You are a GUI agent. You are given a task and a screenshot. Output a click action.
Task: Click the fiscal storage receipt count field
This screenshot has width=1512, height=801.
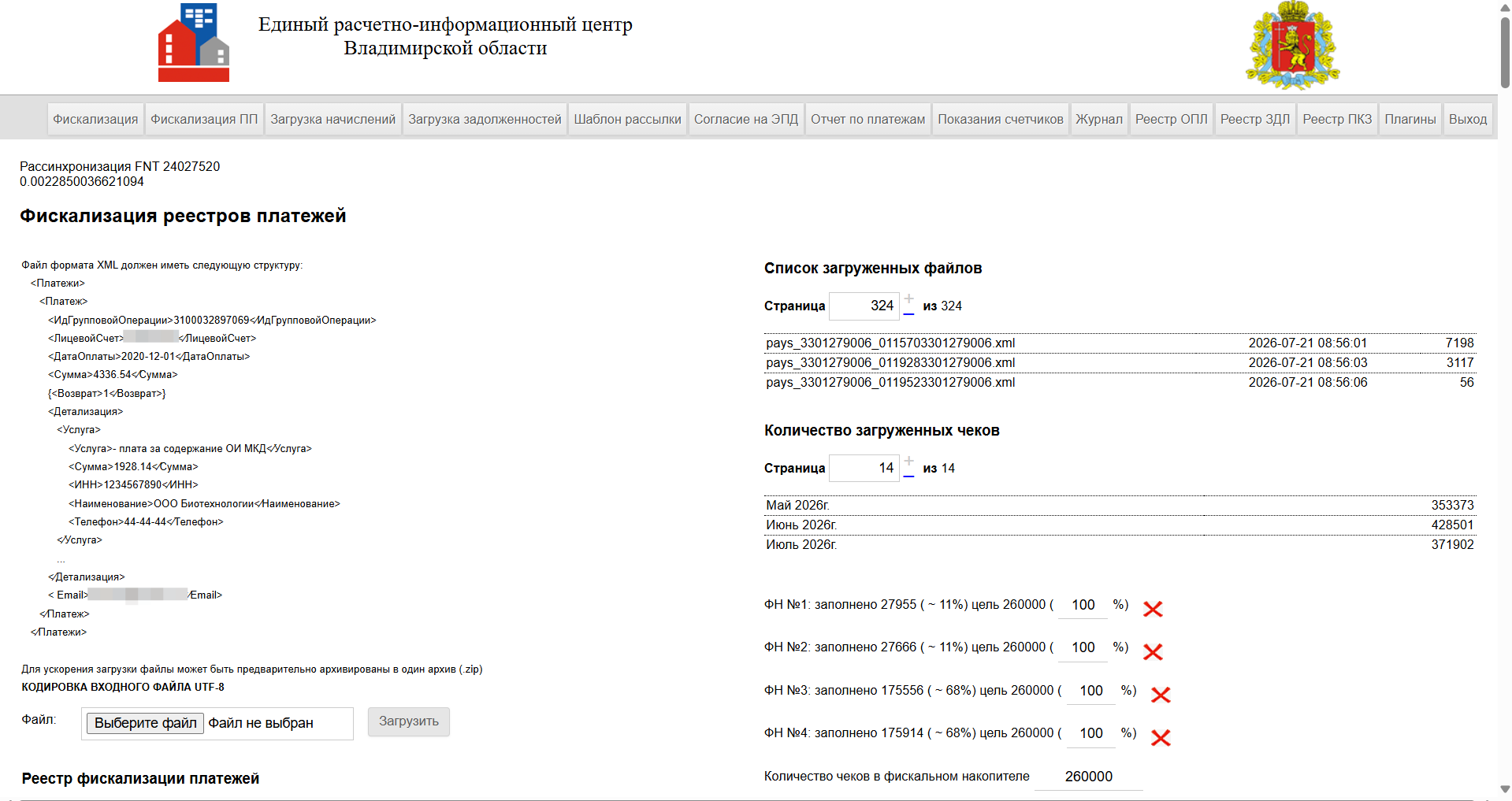click(x=1088, y=777)
